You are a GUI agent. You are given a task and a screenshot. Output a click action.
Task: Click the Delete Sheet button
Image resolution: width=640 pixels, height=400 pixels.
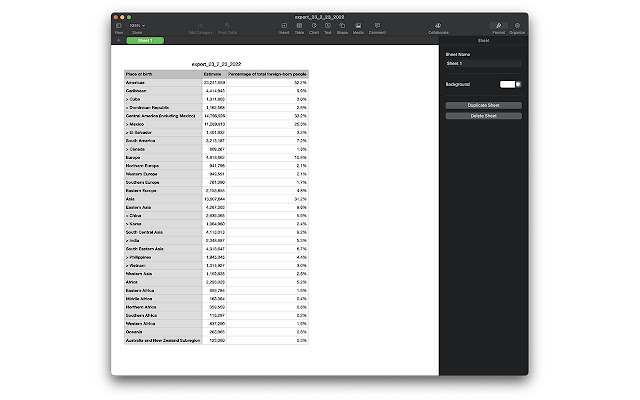tap(483, 116)
